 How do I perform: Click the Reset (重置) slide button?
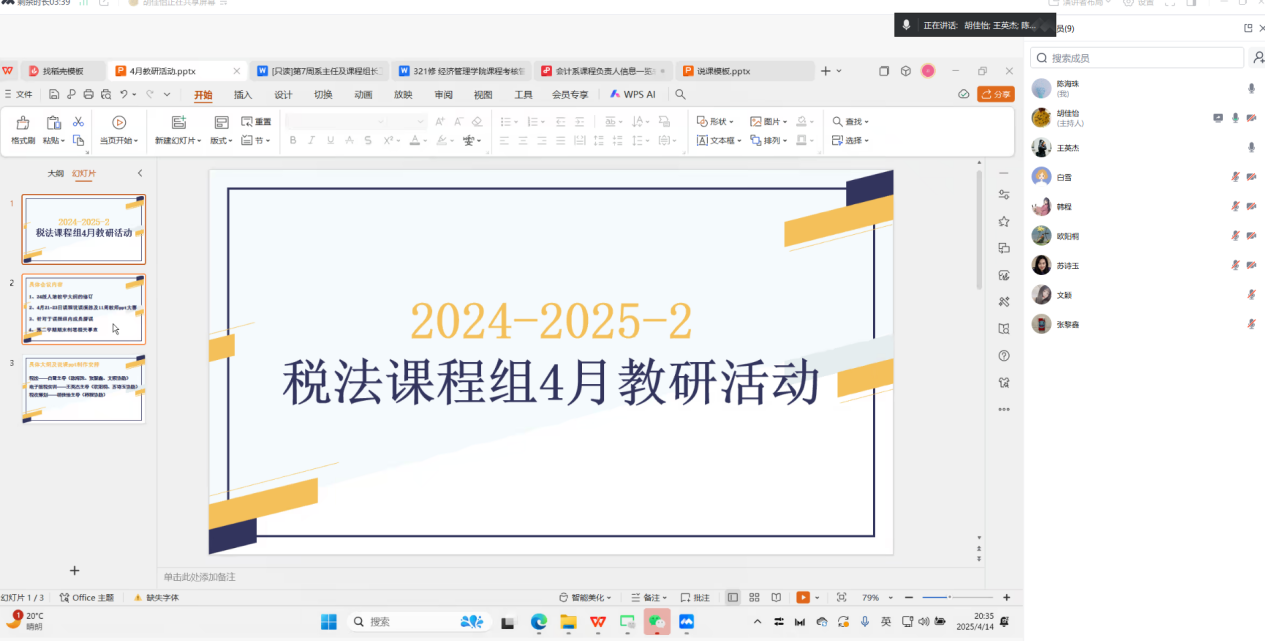(x=256, y=122)
